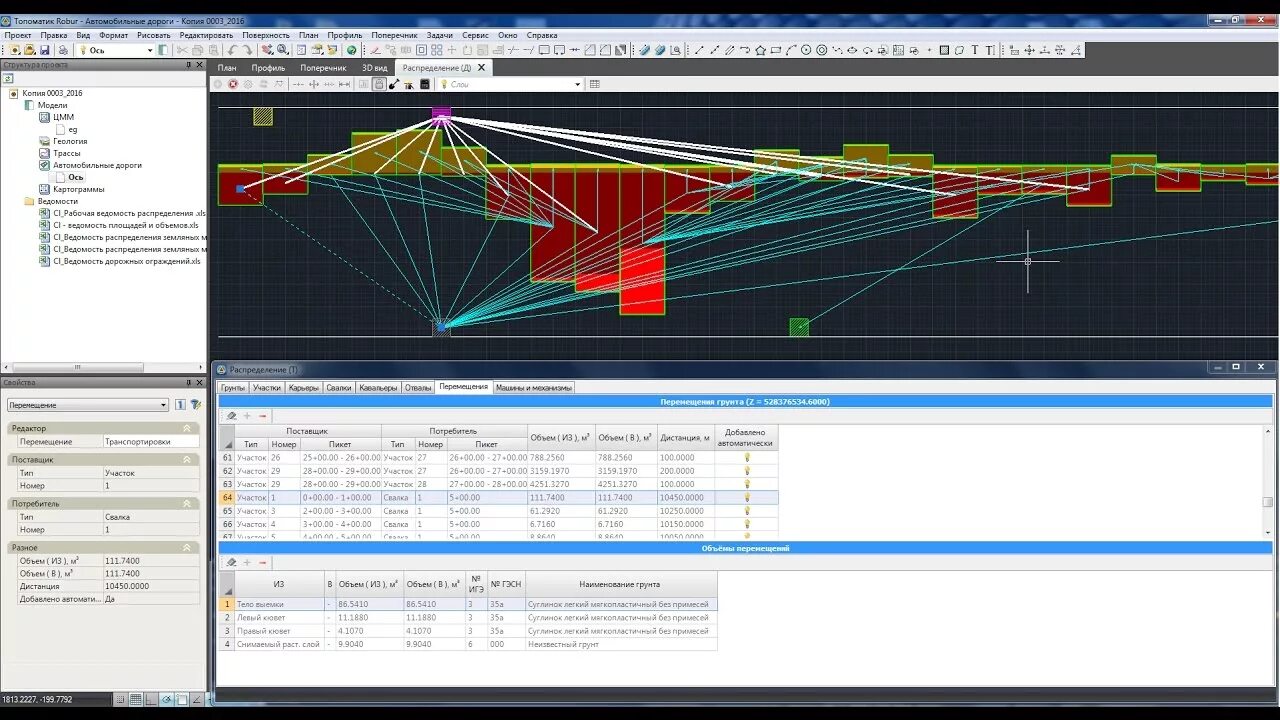This screenshot has width=1280, height=720.
Task: Click the lock icon in distribution toolbar
Action: (379, 84)
